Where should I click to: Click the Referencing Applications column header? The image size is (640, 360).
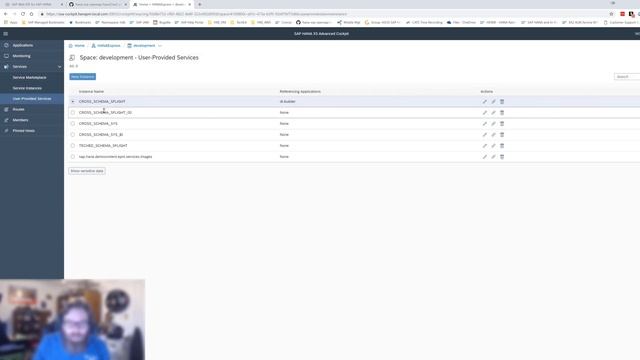coord(300,92)
